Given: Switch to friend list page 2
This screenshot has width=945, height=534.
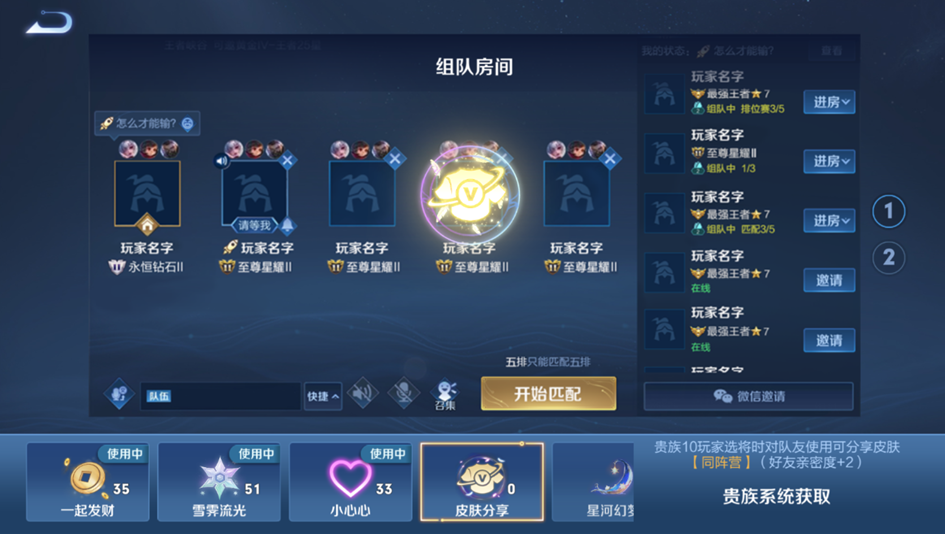Looking at the screenshot, I should pyautogui.click(x=888, y=258).
